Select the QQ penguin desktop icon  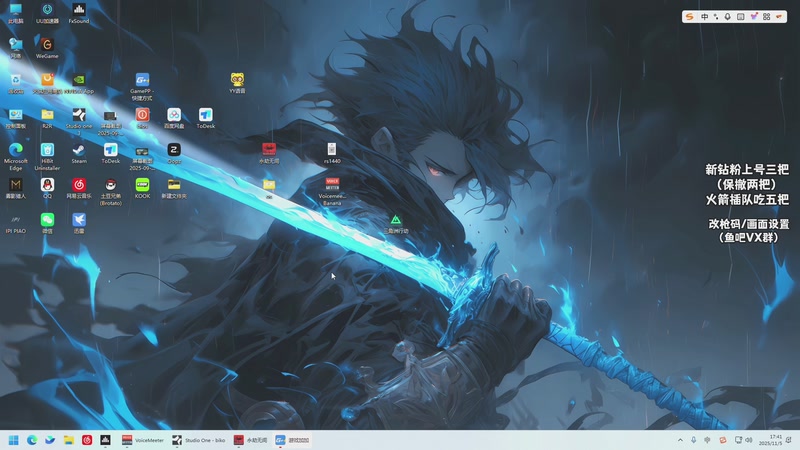pyautogui.click(x=47, y=188)
